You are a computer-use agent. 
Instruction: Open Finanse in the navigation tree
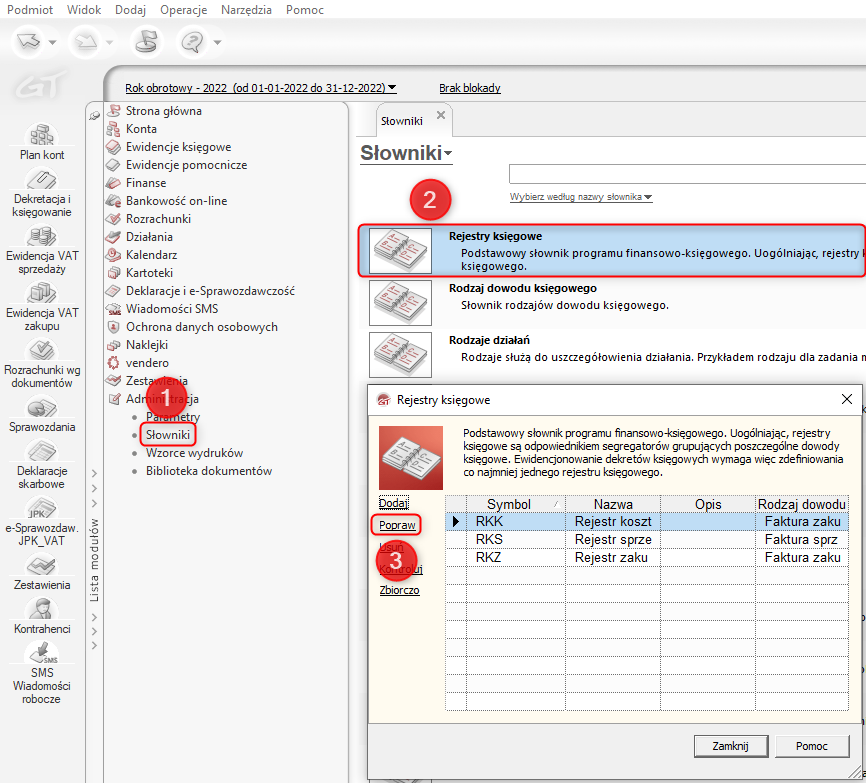[x=146, y=183]
